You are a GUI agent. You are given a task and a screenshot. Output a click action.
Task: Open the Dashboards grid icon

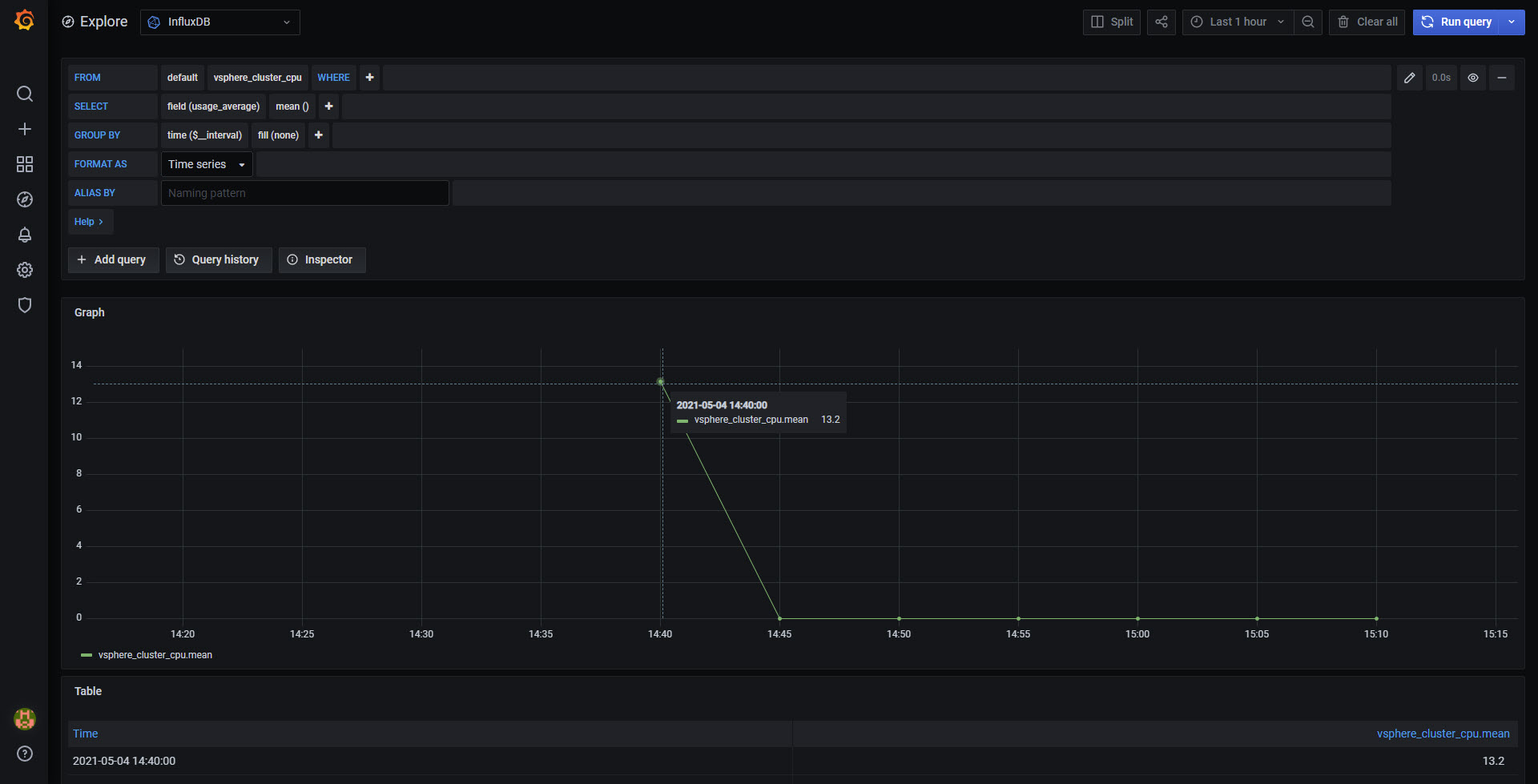coord(25,164)
